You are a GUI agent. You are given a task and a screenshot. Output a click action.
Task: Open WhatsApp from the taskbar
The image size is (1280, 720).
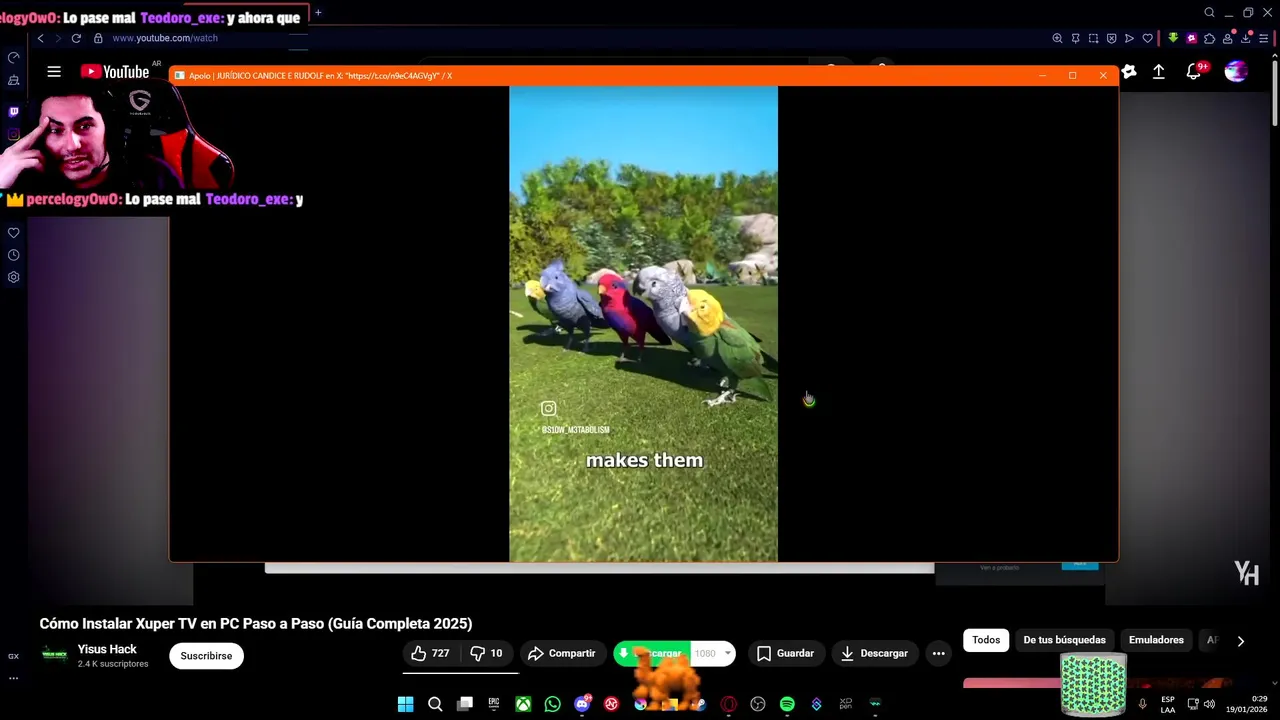click(552, 704)
